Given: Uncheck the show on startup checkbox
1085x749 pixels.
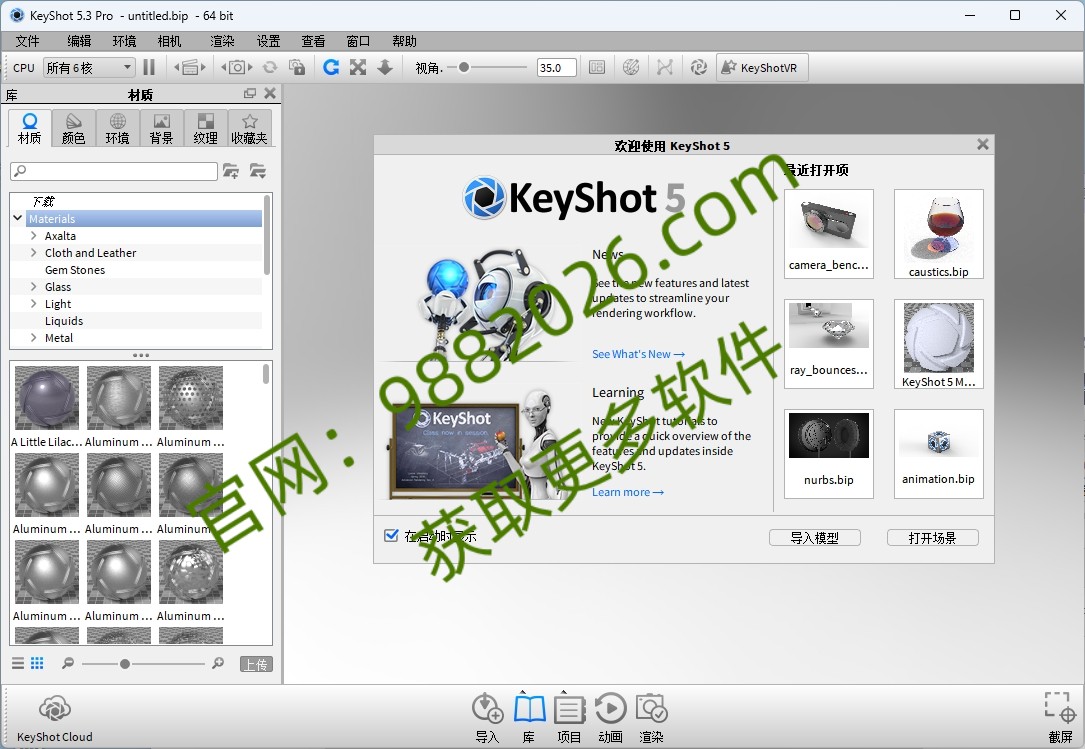Looking at the screenshot, I should click(x=391, y=535).
